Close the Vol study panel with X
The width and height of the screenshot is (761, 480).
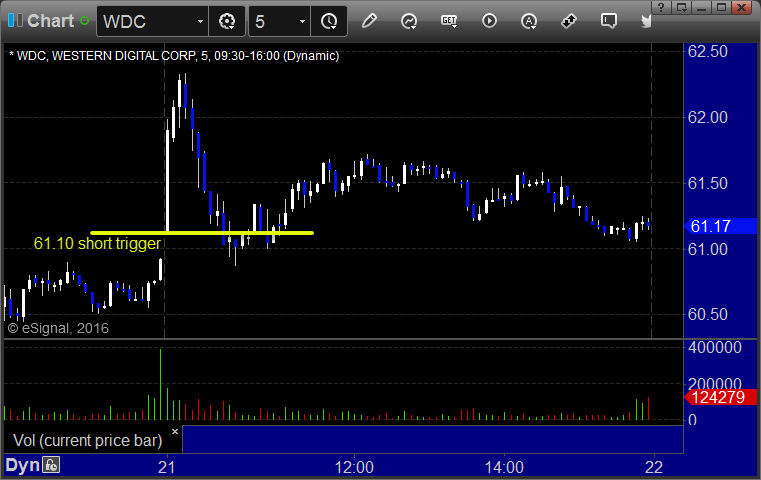175,431
